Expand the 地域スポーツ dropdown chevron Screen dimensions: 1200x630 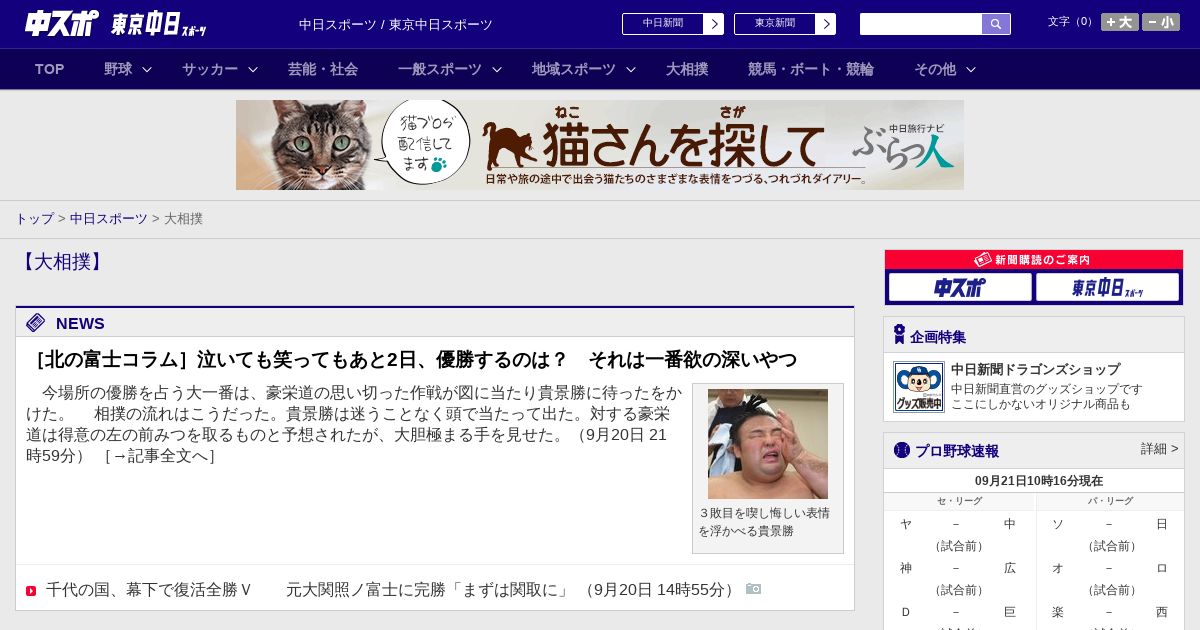(x=631, y=69)
